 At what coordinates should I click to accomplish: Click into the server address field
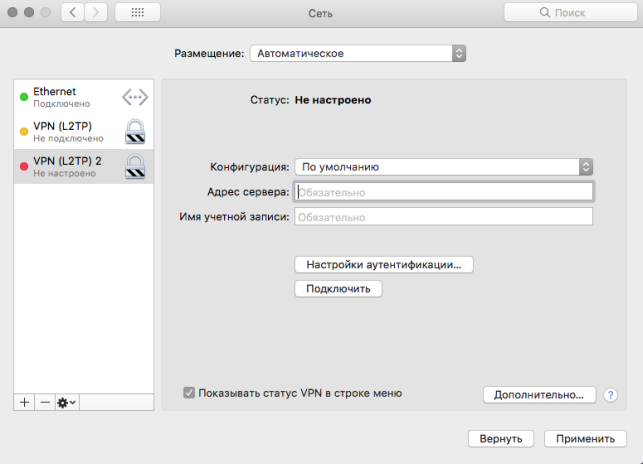coord(443,192)
